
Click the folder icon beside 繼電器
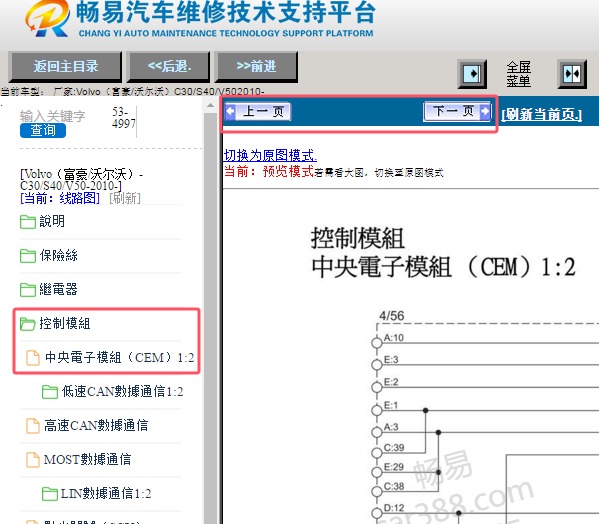28,290
